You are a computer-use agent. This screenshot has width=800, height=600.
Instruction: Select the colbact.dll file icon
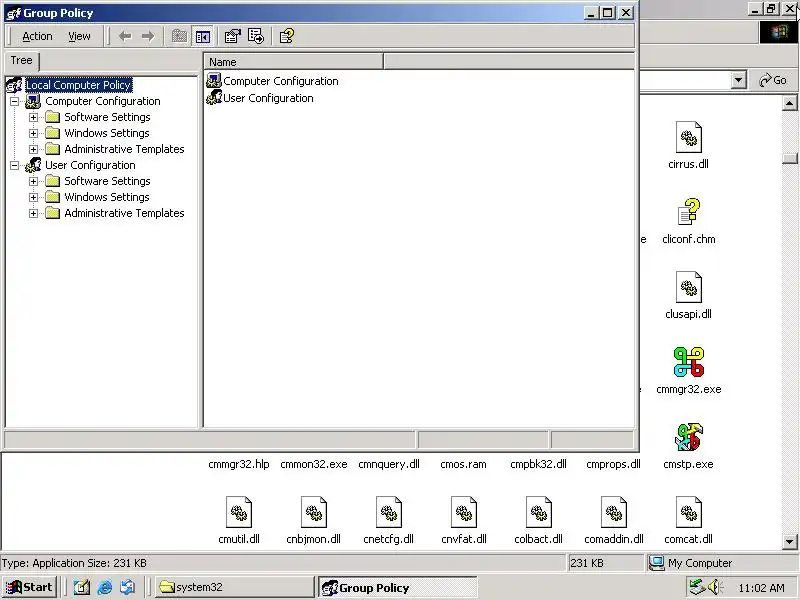(539, 512)
